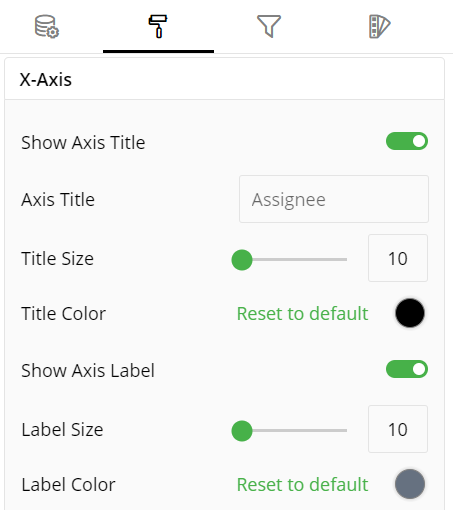Open the funnel filter tab

pos(269,26)
